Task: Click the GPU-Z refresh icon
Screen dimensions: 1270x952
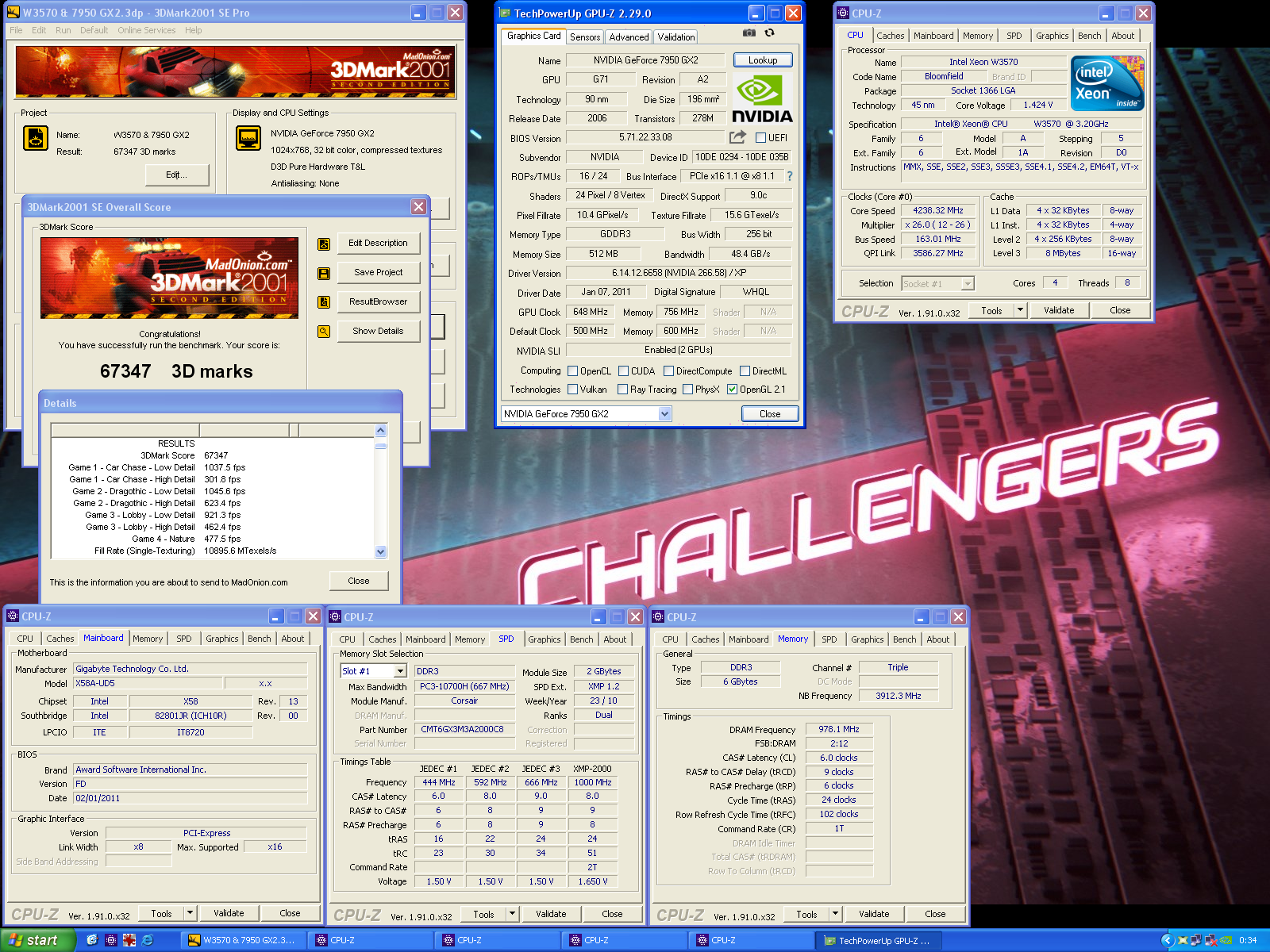Action: [x=769, y=33]
